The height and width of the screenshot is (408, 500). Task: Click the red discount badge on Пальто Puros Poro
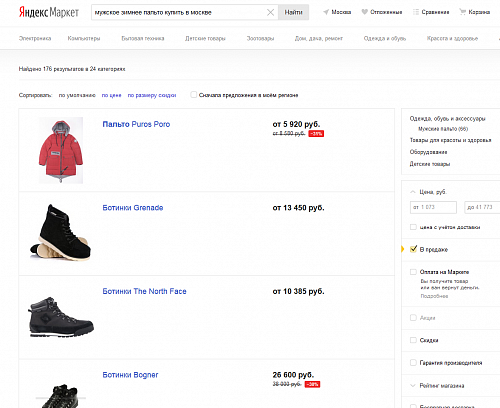coord(316,134)
